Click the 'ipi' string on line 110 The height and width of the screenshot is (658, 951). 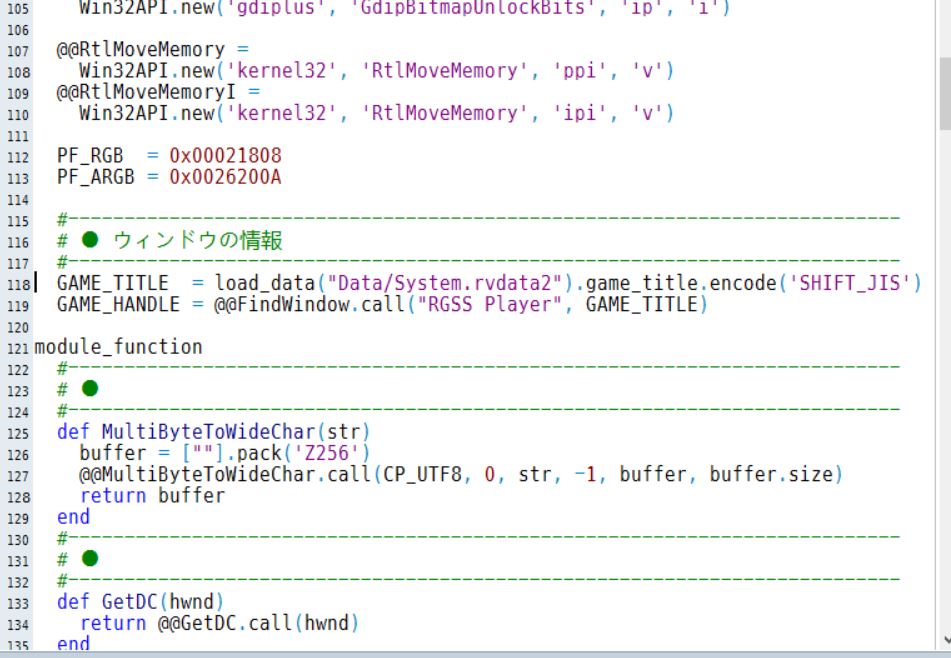[580, 113]
